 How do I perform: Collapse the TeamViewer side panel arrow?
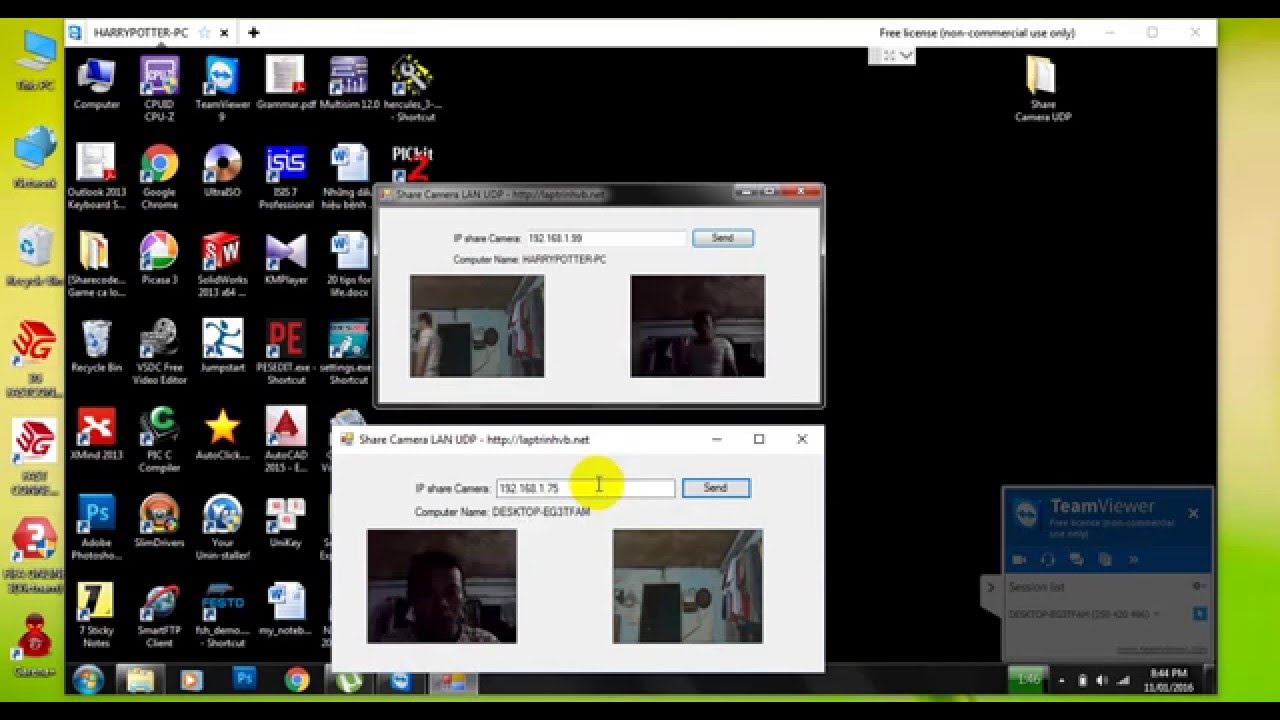click(991, 586)
